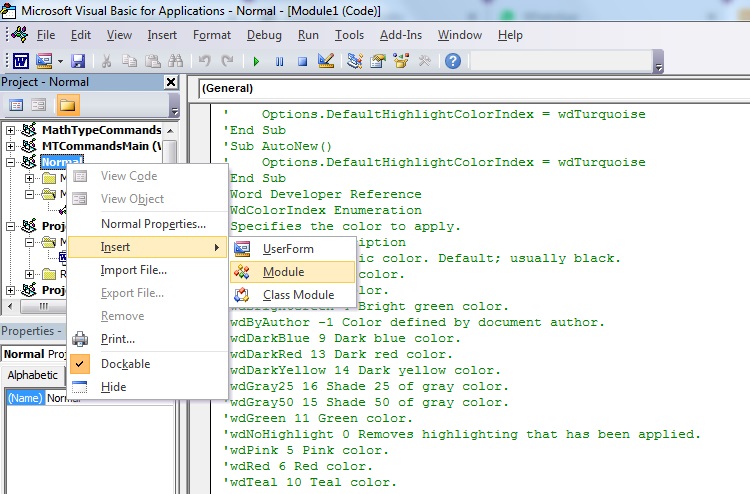The image size is (750, 494).
Task: Toggle Design Mode icon
Action: [x=326, y=61]
